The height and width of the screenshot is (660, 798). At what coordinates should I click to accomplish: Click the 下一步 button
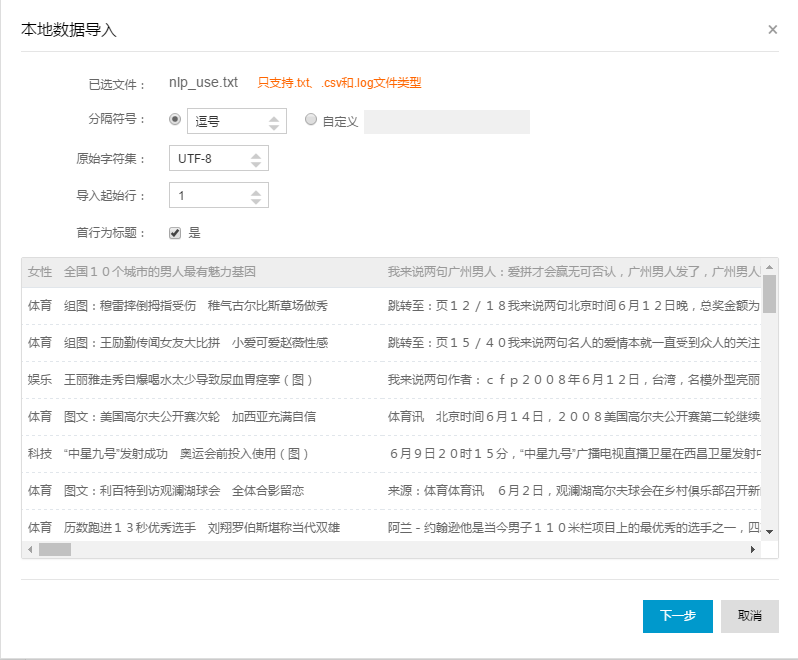[x=677, y=616]
